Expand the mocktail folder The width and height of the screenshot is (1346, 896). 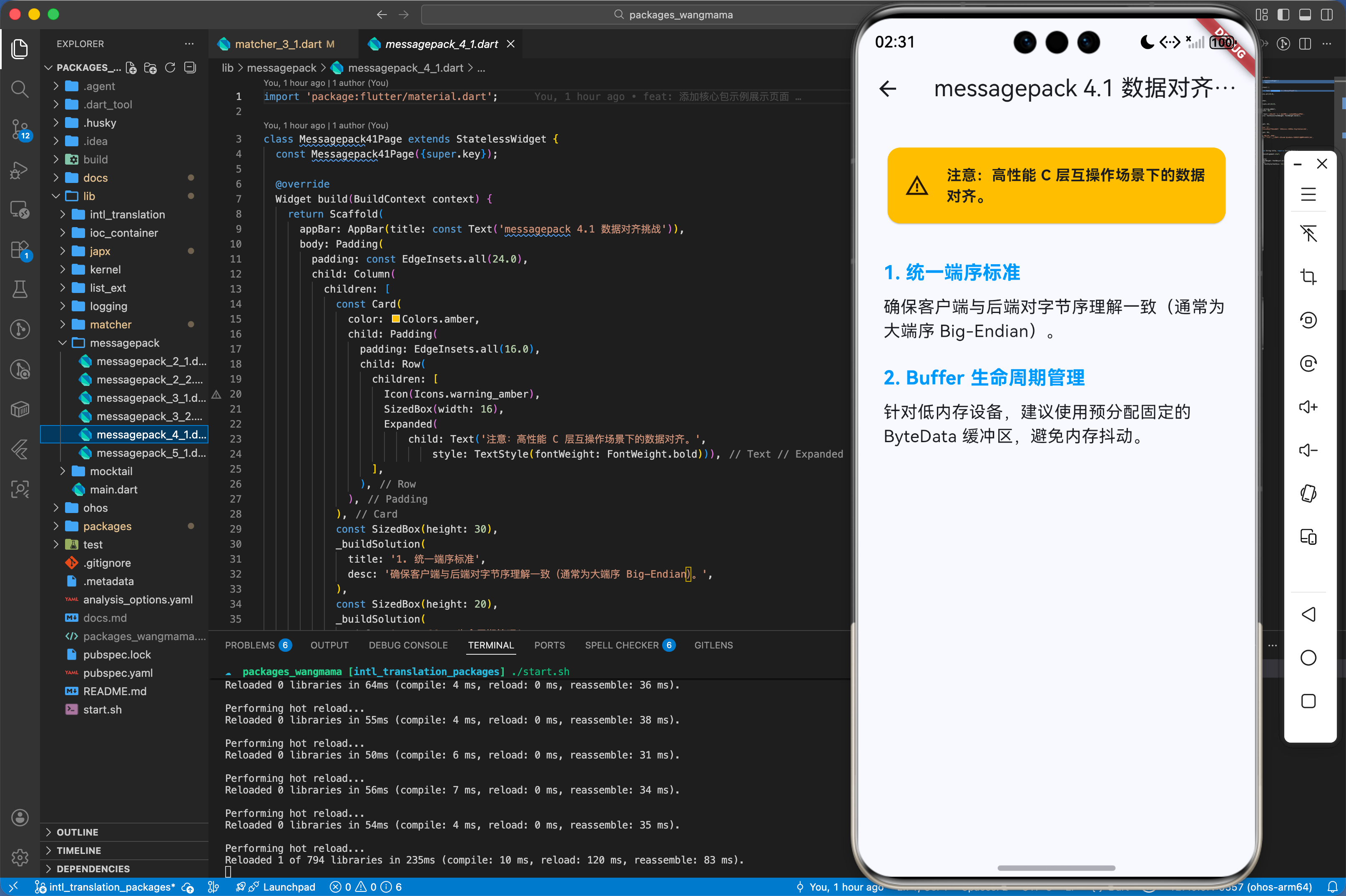click(111, 471)
